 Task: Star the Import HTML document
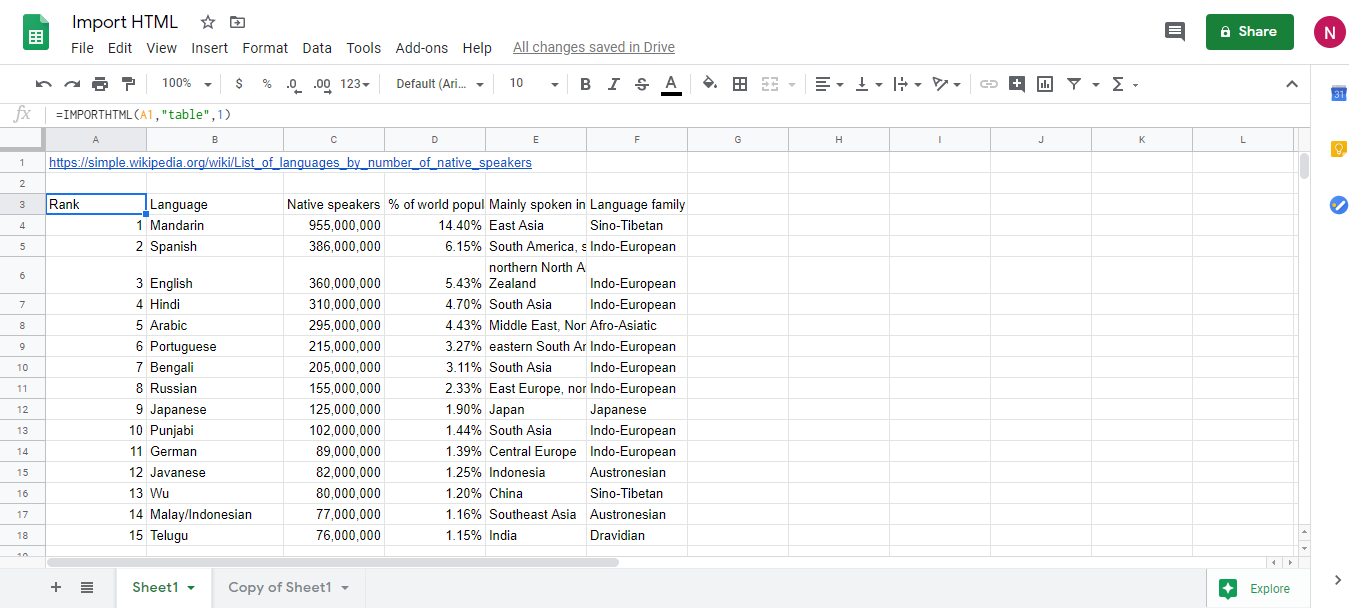[208, 22]
